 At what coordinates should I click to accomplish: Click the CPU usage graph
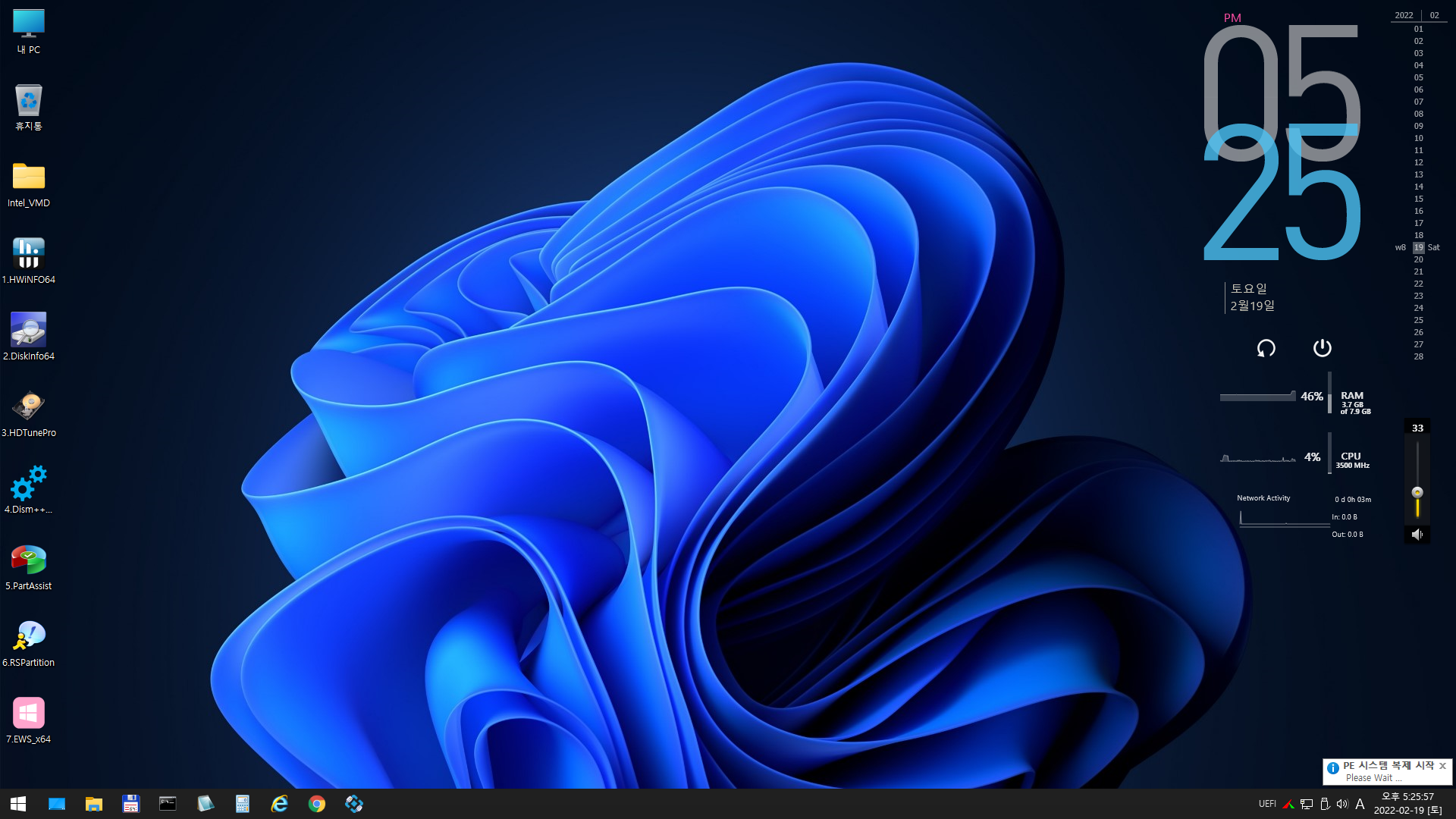point(1257,457)
